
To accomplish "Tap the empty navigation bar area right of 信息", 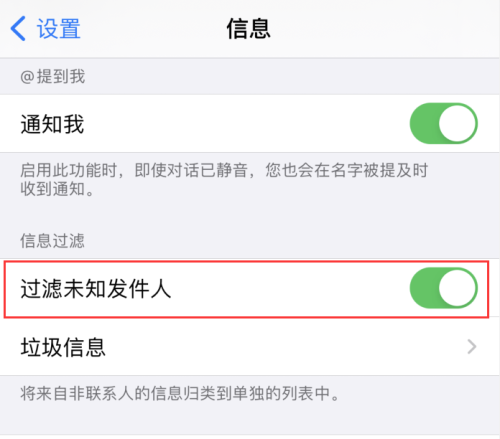I will click(383, 29).
